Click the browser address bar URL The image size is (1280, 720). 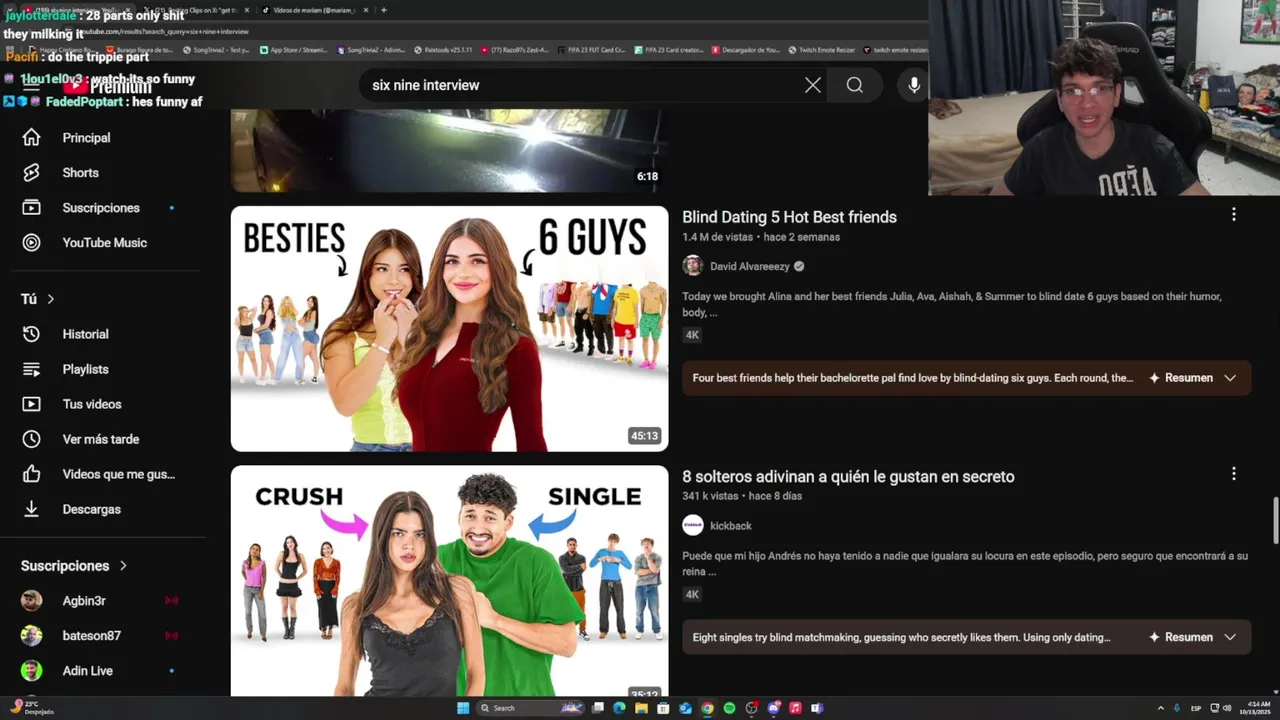point(165,32)
